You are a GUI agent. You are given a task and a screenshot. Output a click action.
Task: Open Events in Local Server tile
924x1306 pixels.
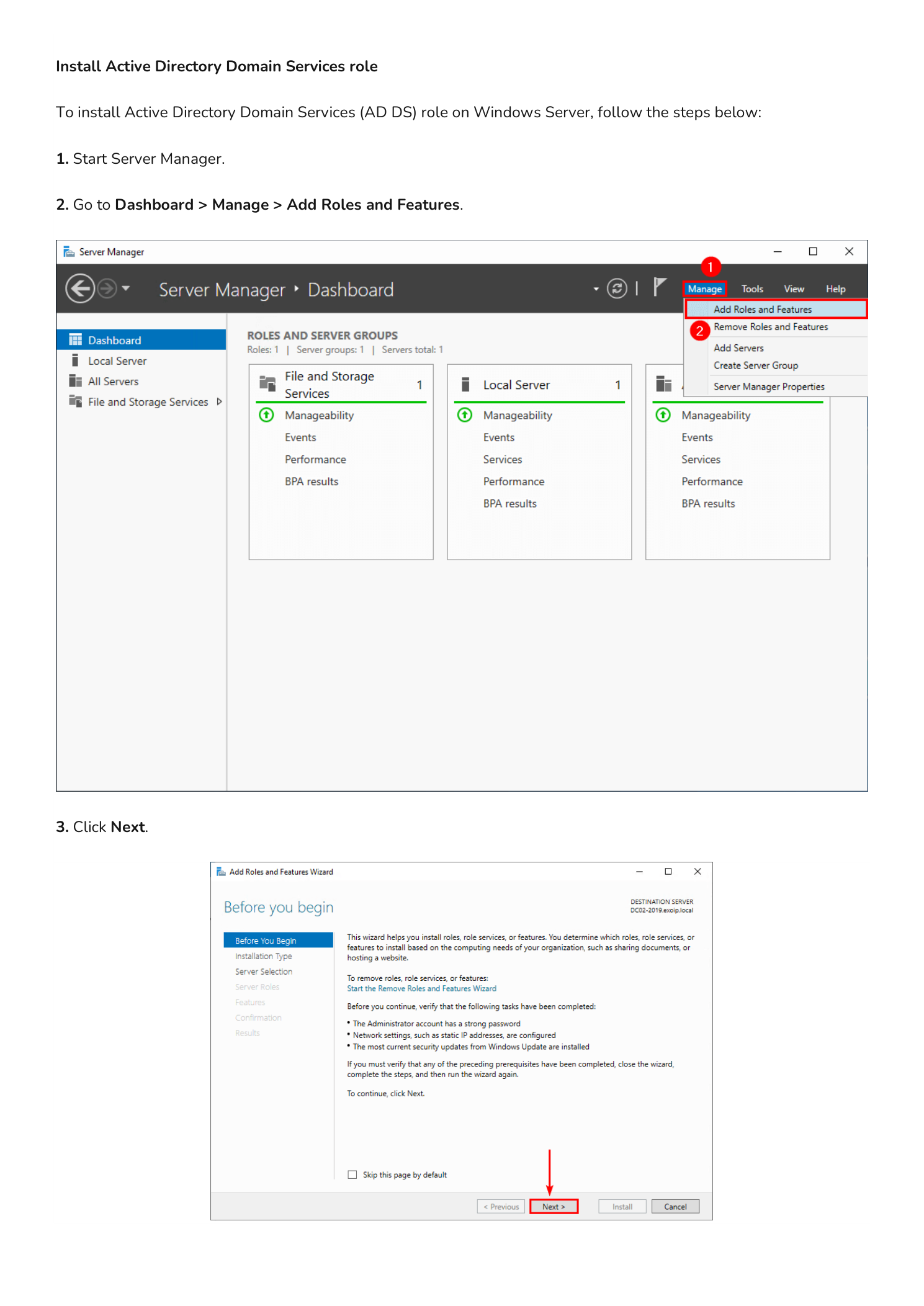[x=499, y=437]
